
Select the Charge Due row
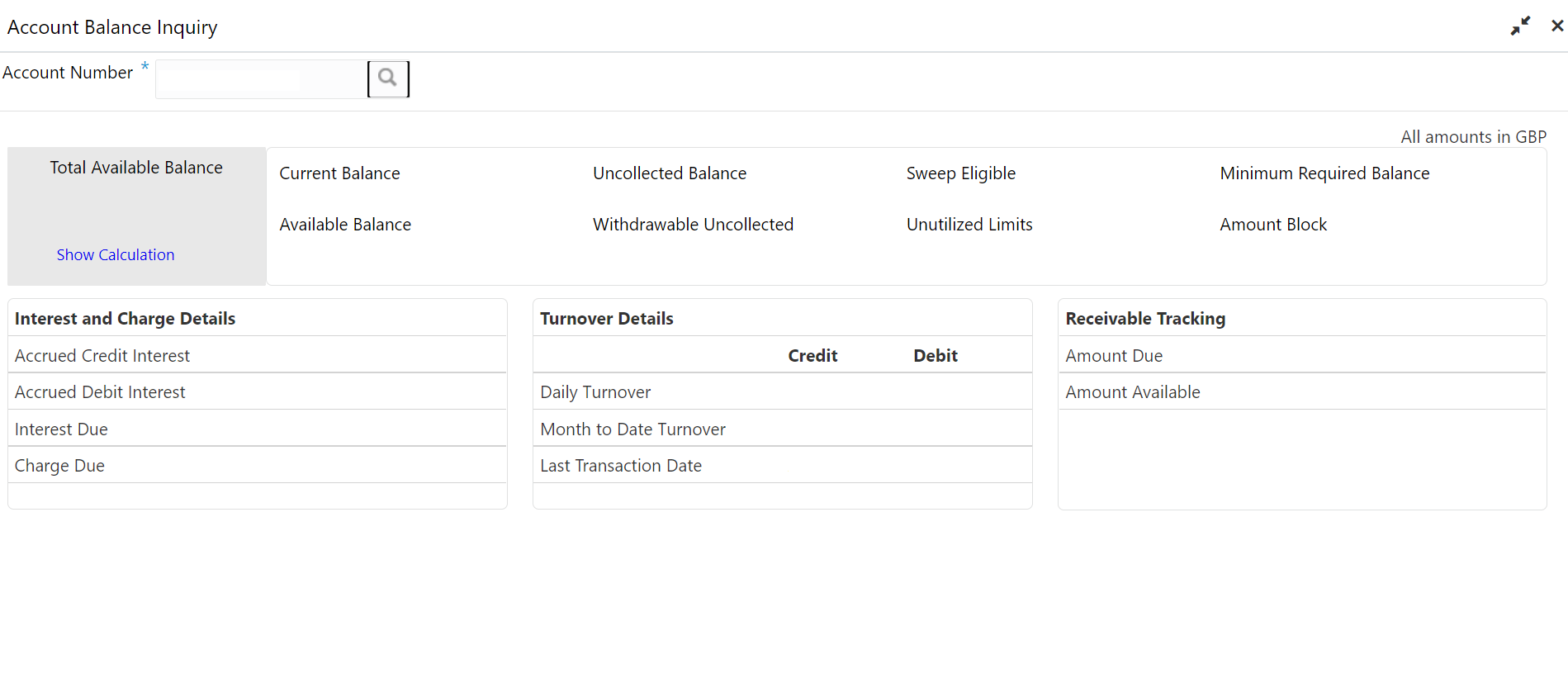coord(257,465)
